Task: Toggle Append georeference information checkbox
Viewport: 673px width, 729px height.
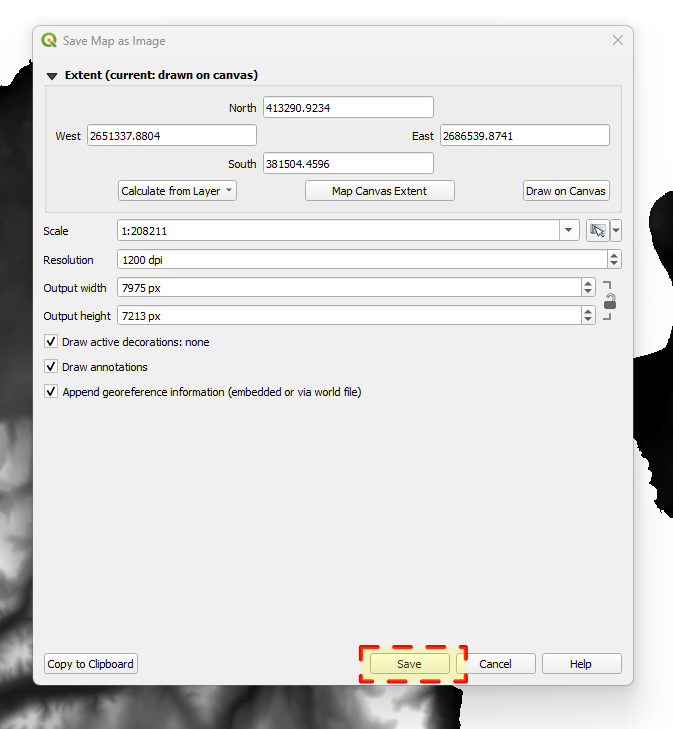Action: tap(51, 391)
